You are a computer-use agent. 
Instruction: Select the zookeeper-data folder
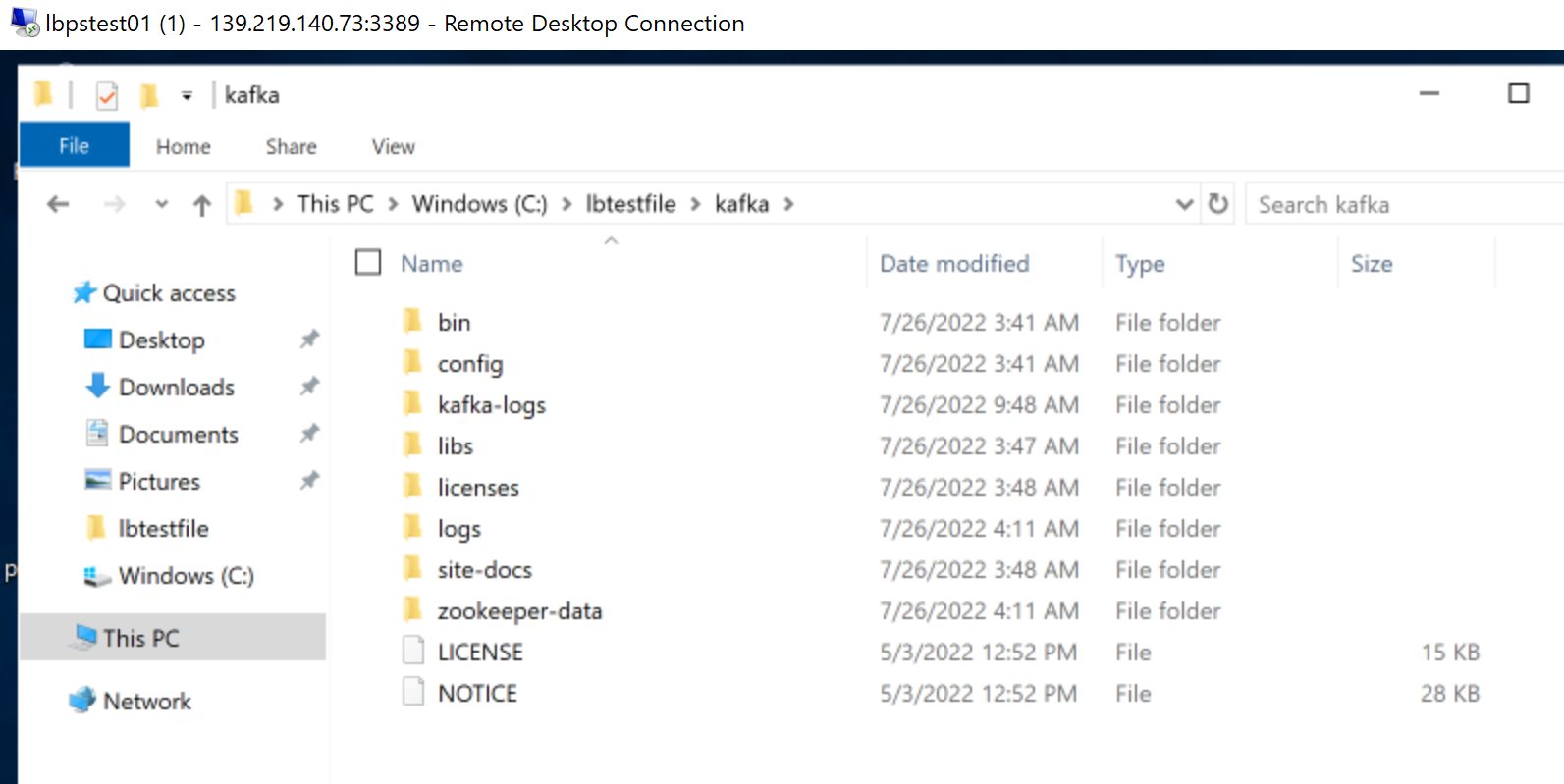point(518,610)
